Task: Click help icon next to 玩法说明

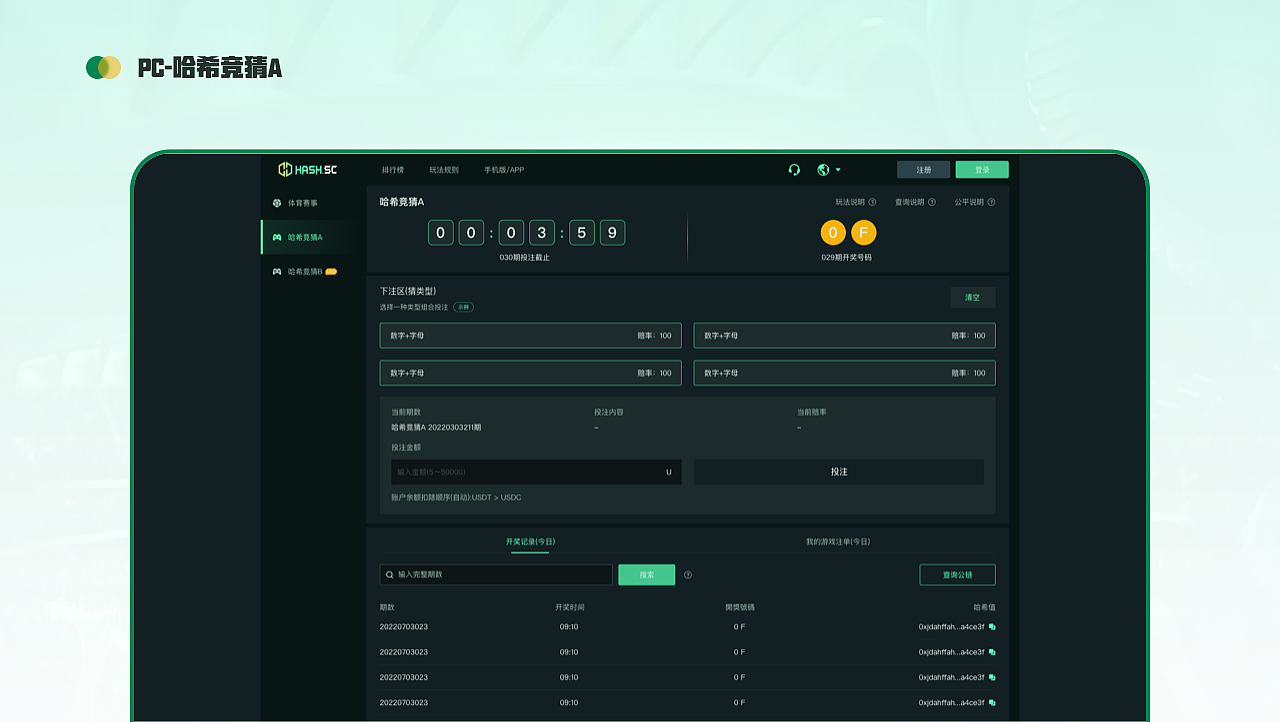Action: click(x=872, y=202)
